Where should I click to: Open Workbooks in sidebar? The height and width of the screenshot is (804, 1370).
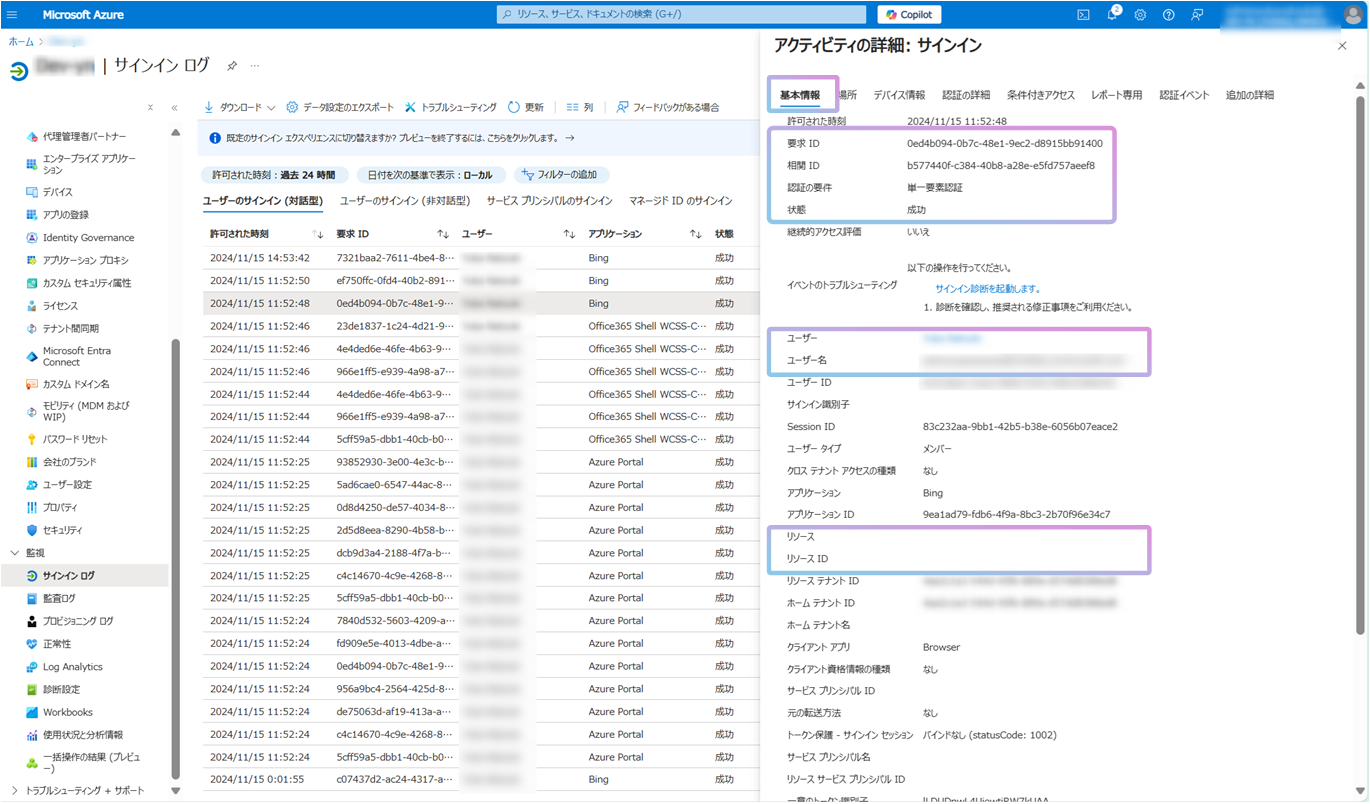tap(67, 712)
